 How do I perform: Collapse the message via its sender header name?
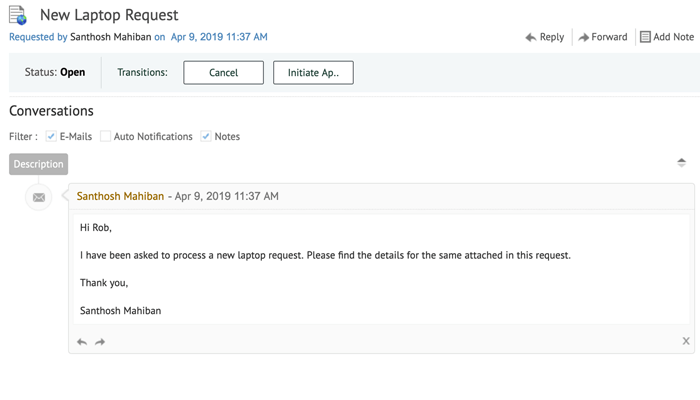coord(120,196)
